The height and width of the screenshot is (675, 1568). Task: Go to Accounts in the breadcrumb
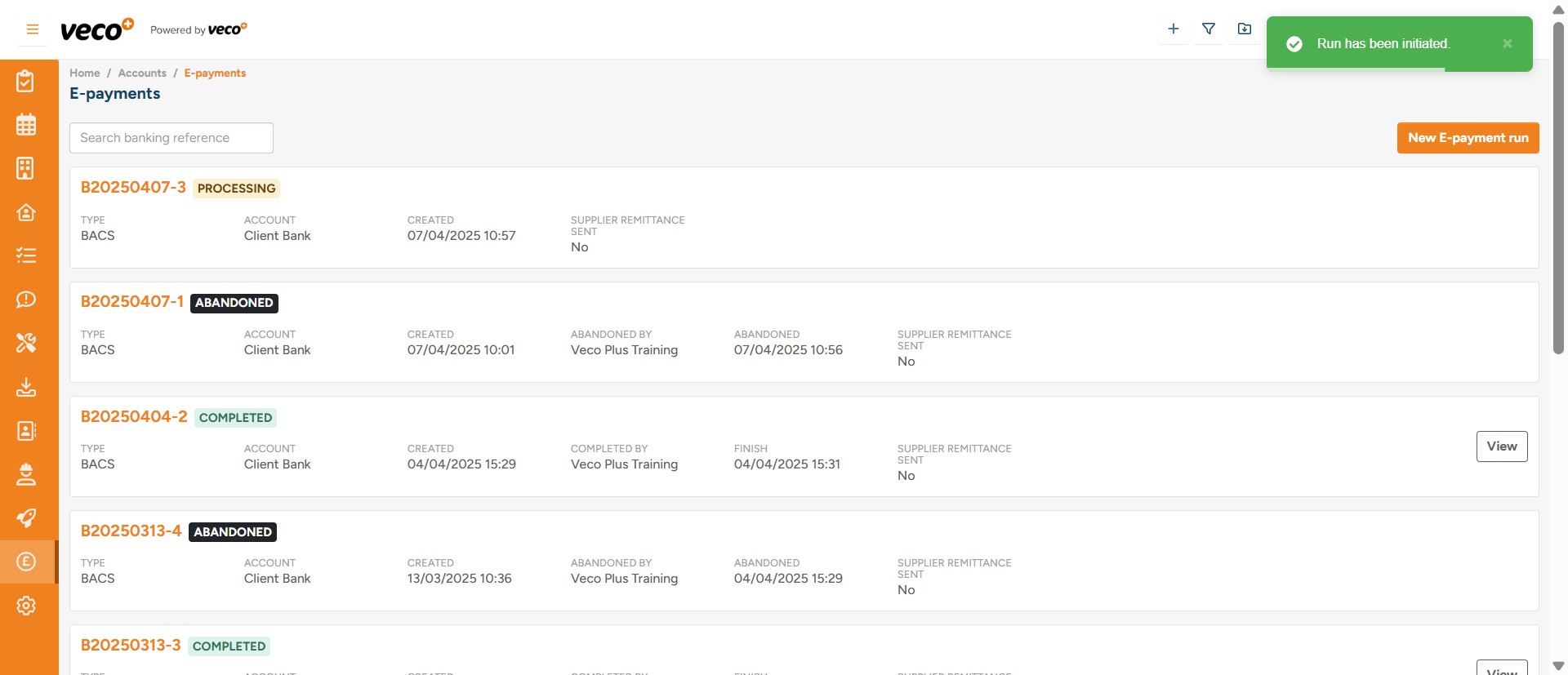pos(142,73)
